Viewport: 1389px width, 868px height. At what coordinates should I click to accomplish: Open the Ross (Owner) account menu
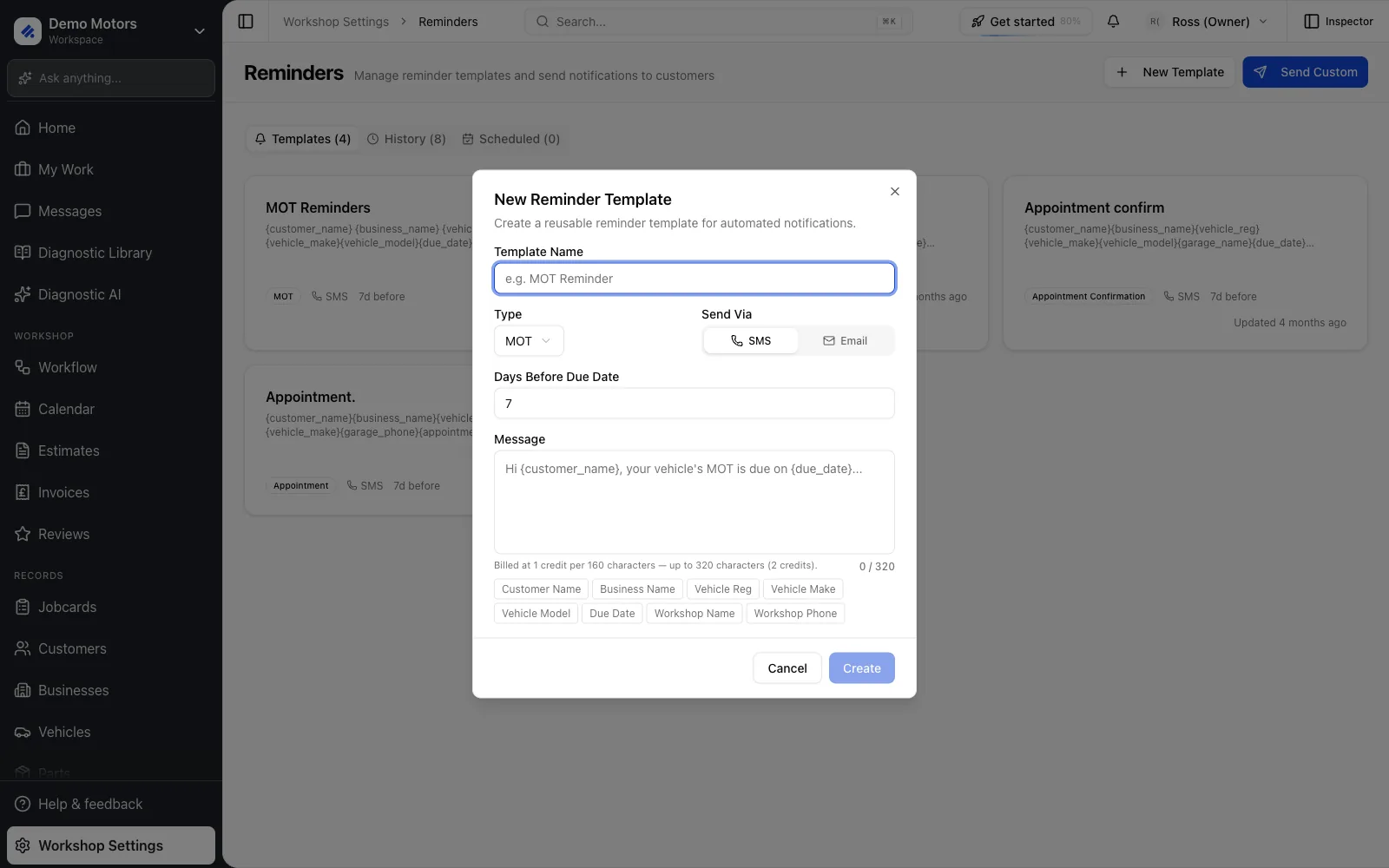tap(1208, 21)
